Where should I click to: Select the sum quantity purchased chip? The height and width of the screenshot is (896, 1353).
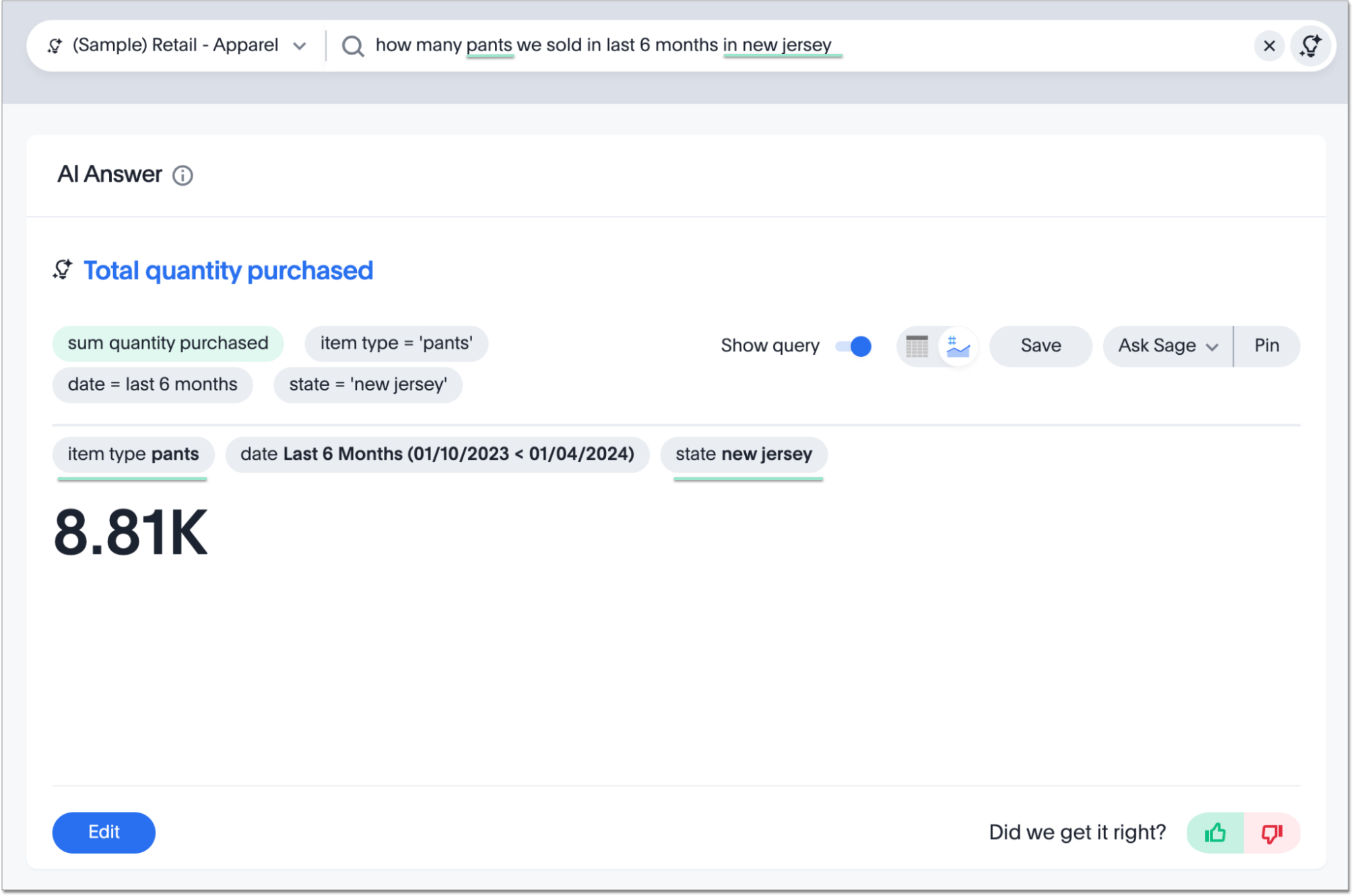pyautogui.click(x=169, y=344)
